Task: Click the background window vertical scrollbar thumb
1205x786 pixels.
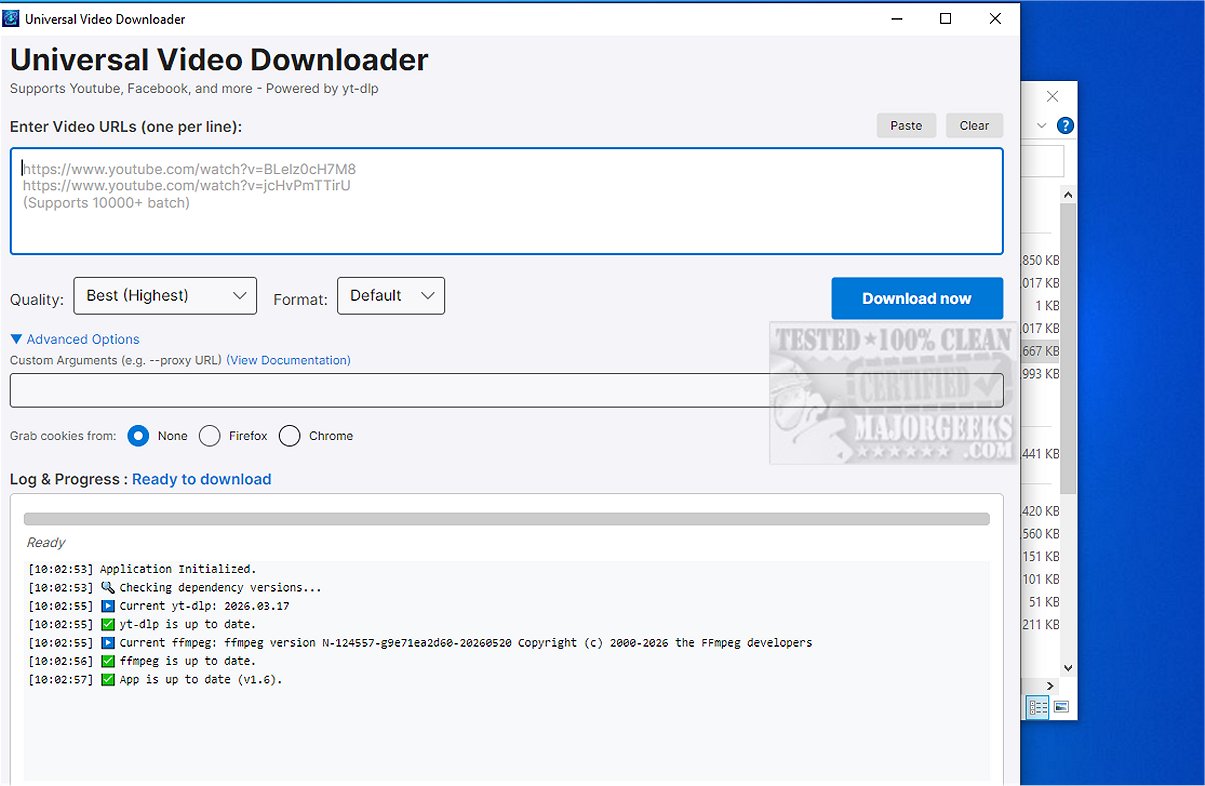Action: coord(1068,347)
